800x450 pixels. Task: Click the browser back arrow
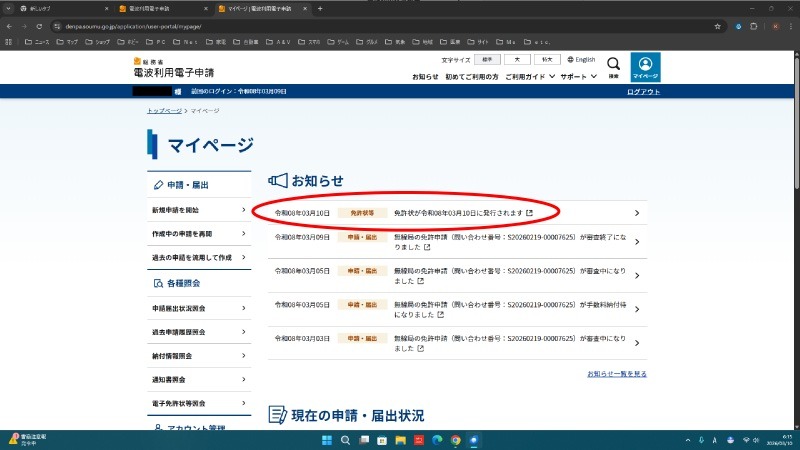[x=10, y=25]
